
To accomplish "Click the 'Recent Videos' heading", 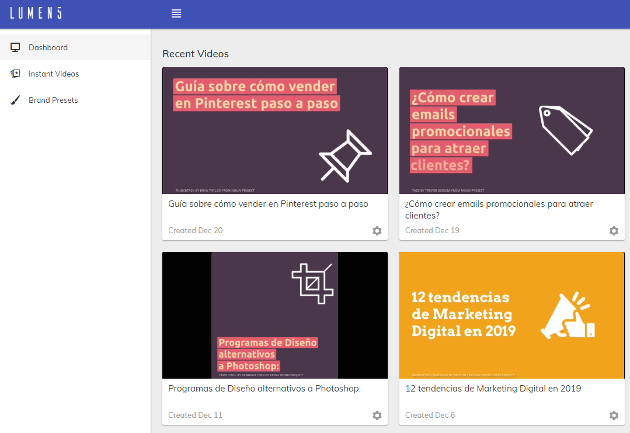I will tap(195, 54).
